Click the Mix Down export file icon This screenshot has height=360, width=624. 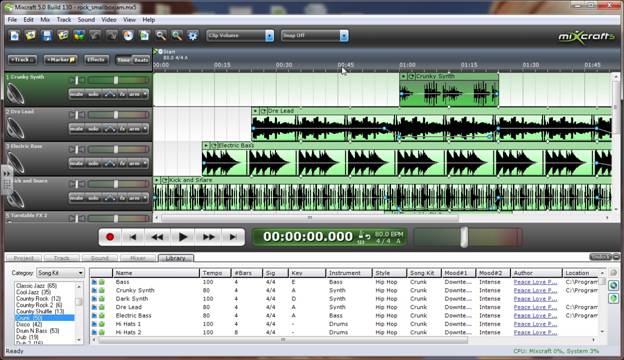pos(144,36)
